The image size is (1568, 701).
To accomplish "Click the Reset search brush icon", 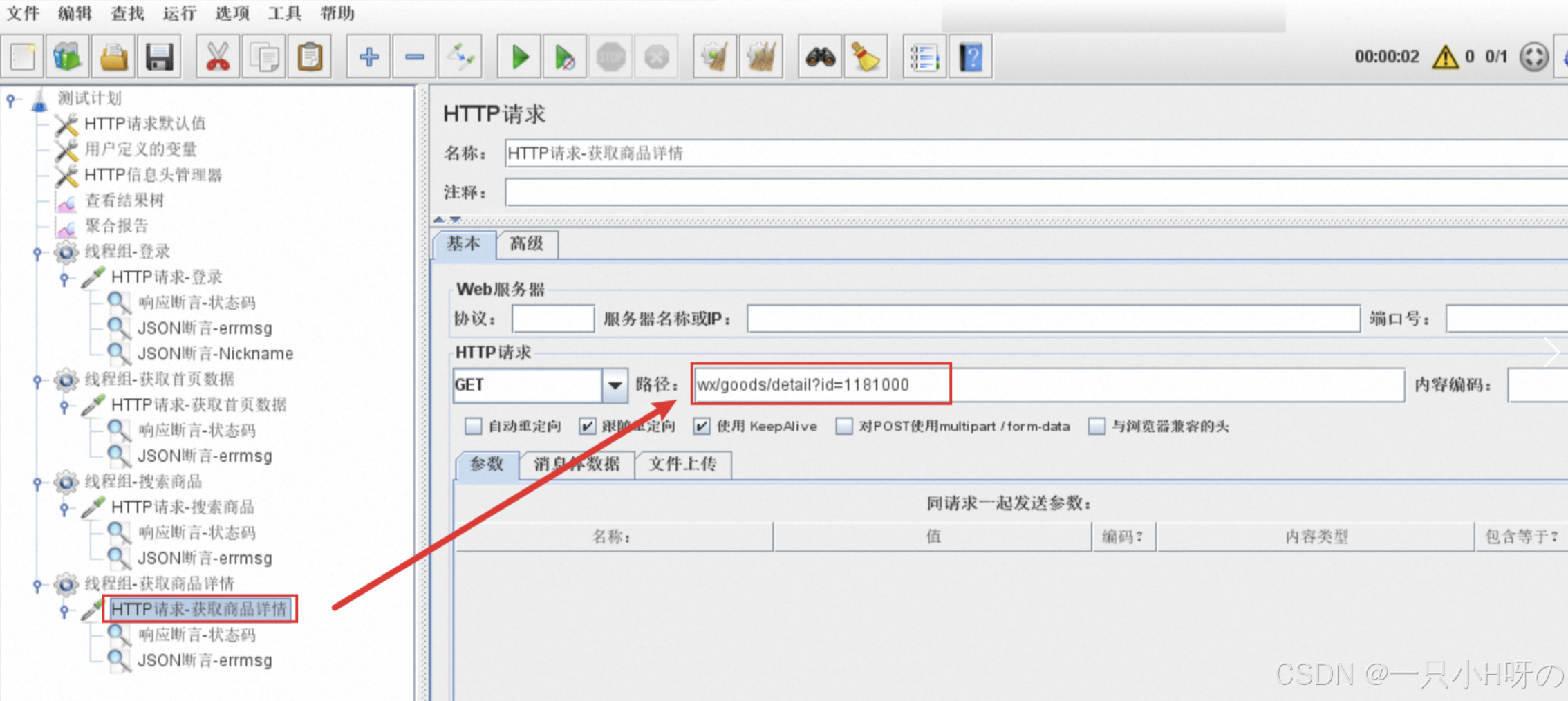I will pos(866,56).
